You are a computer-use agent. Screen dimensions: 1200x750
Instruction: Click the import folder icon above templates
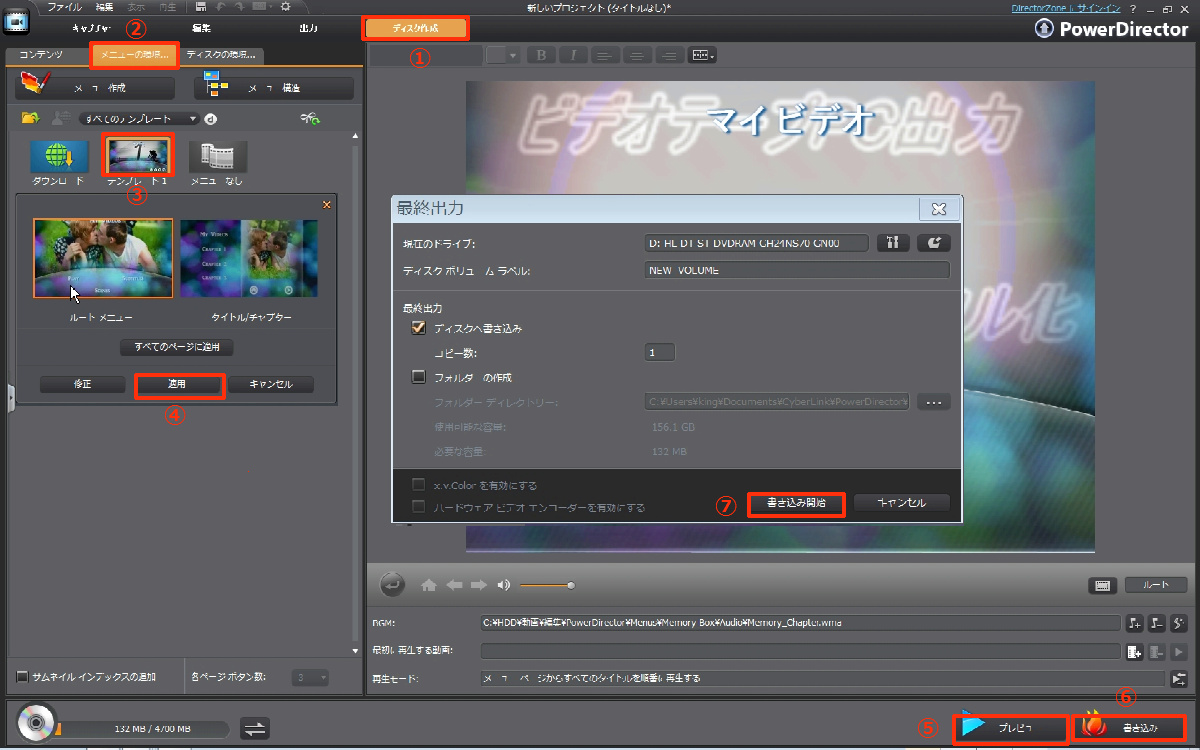point(31,118)
